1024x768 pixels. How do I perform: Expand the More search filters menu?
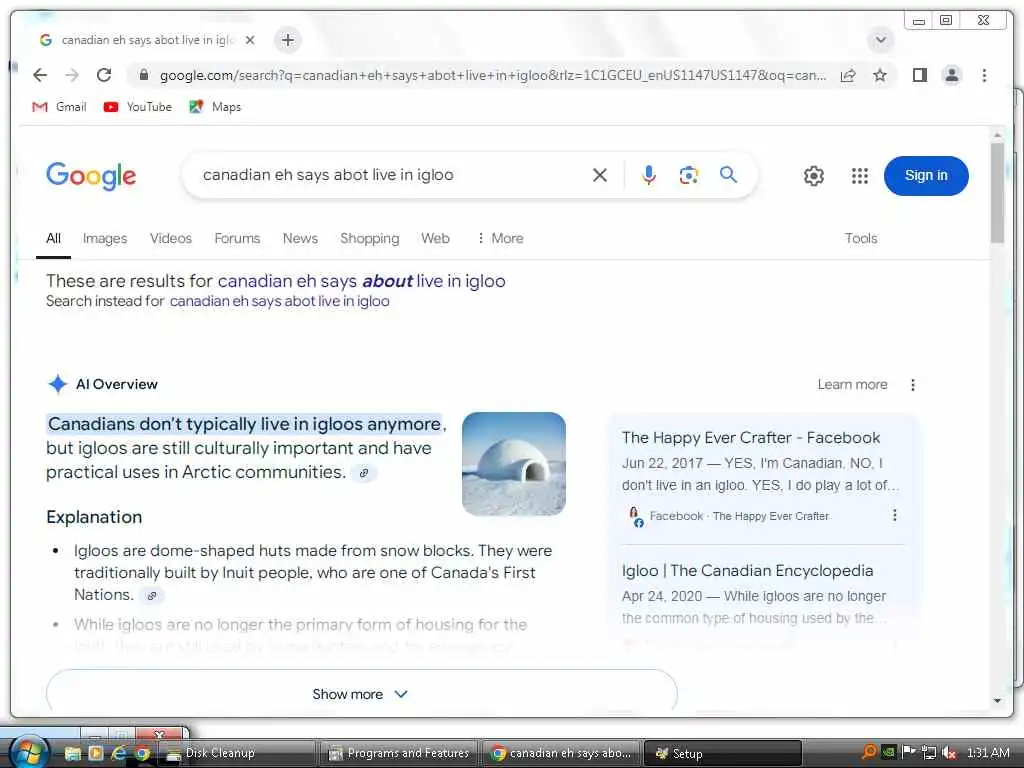(x=500, y=238)
